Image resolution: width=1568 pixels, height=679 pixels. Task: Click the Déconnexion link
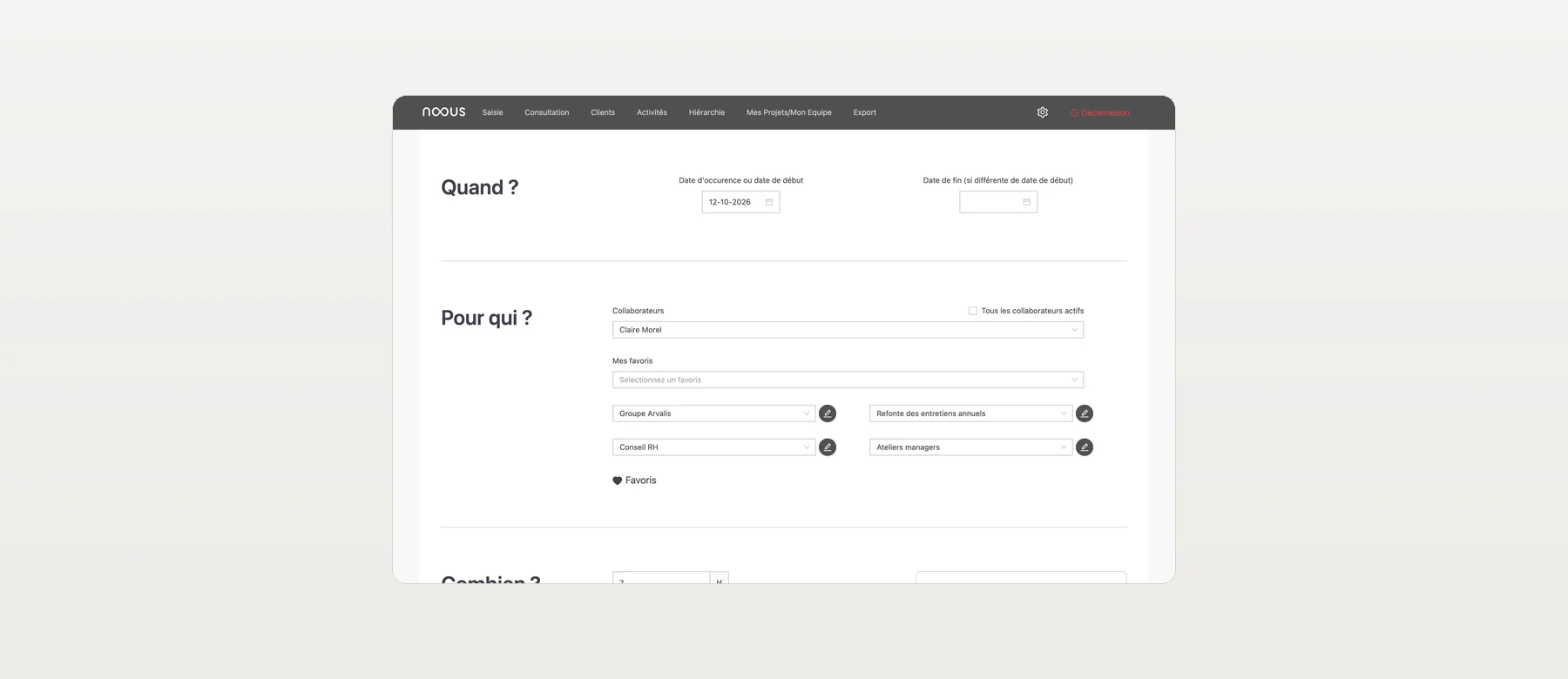coord(1100,112)
